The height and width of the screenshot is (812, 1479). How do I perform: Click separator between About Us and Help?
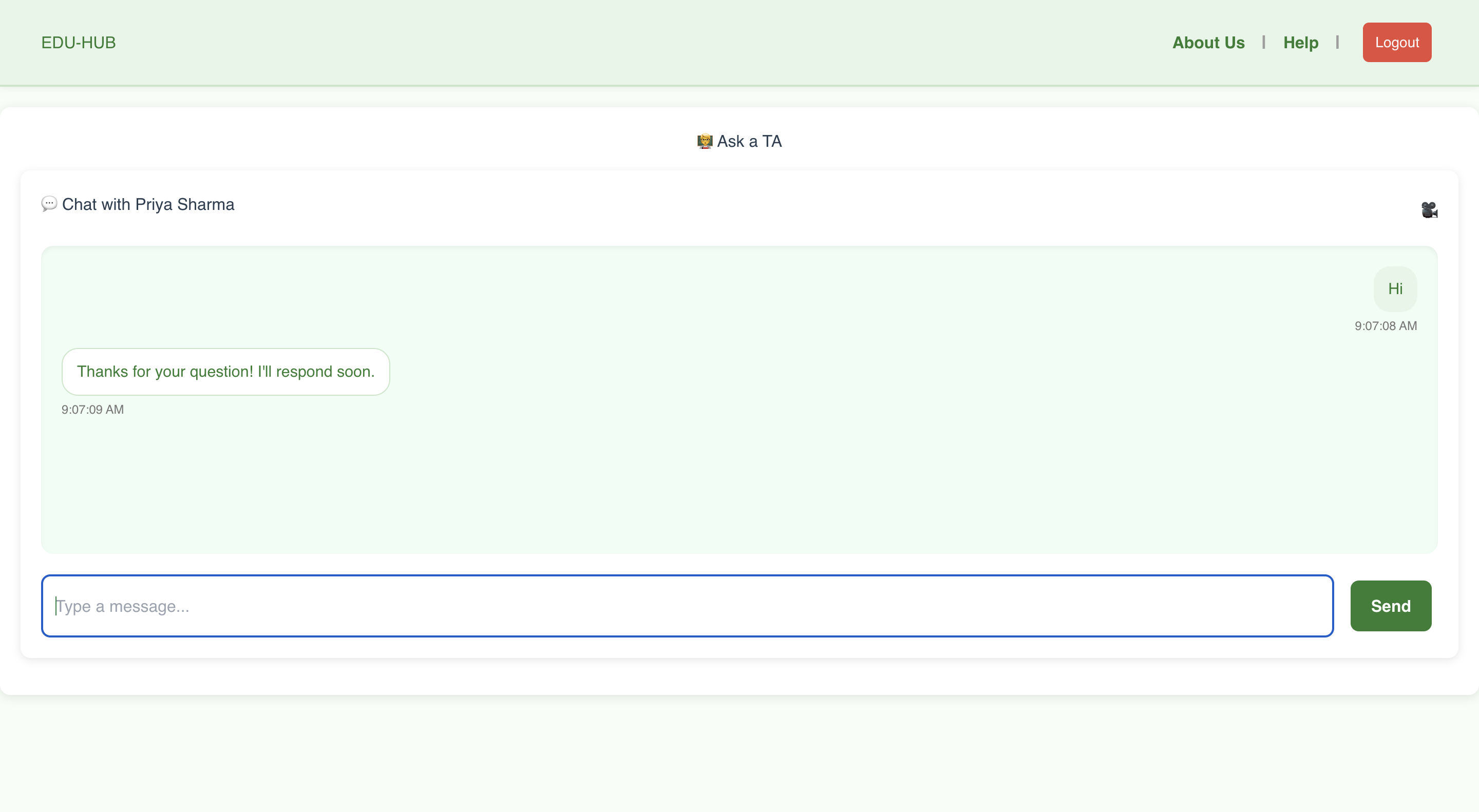click(x=1264, y=43)
